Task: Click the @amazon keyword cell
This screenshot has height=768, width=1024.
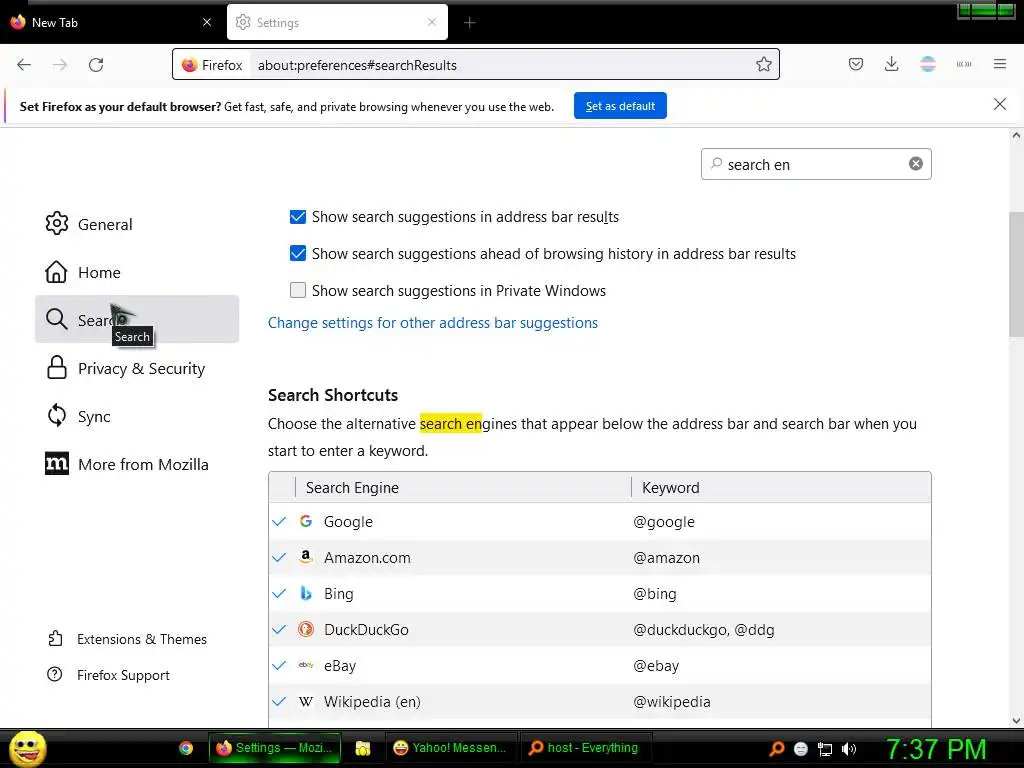Action: point(666,558)
